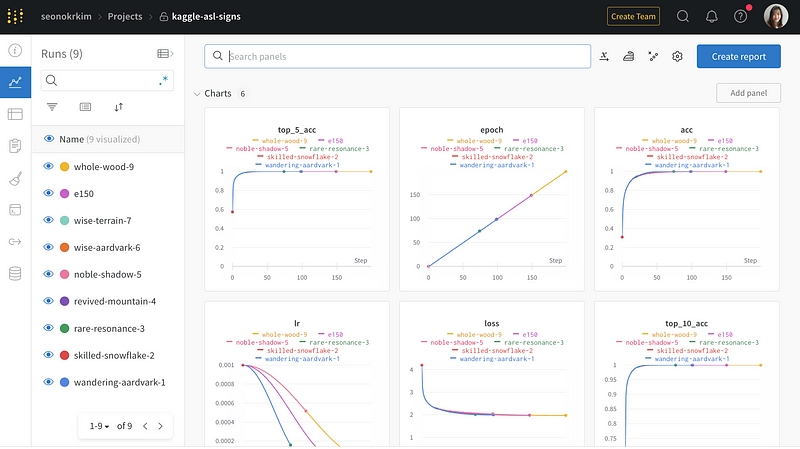Image resolution: width=800 pixels, height=449 pixels.
Task: Open the rare-resonance-3 run name
Action: click(109, 328)
